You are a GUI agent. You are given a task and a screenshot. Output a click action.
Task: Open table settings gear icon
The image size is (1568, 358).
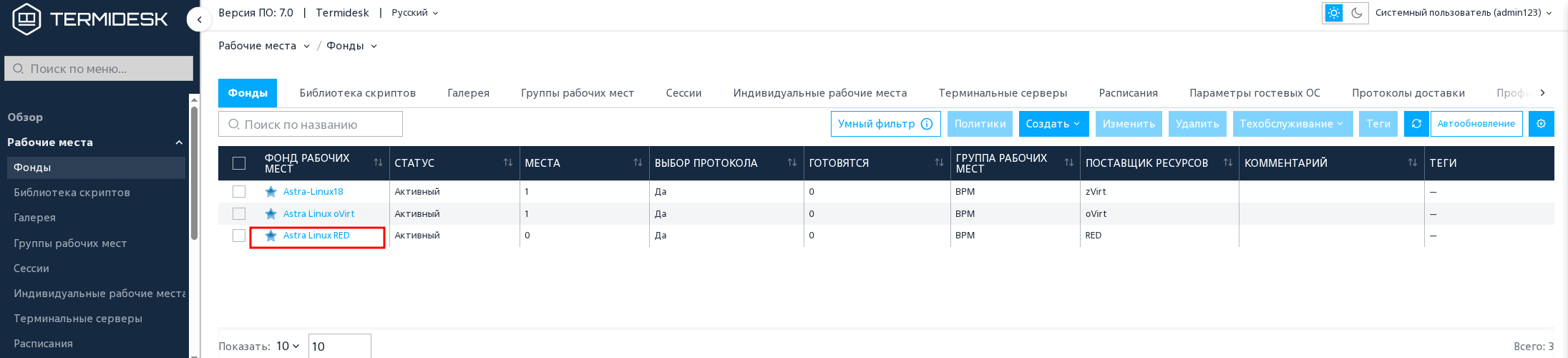click(1541, 124)
